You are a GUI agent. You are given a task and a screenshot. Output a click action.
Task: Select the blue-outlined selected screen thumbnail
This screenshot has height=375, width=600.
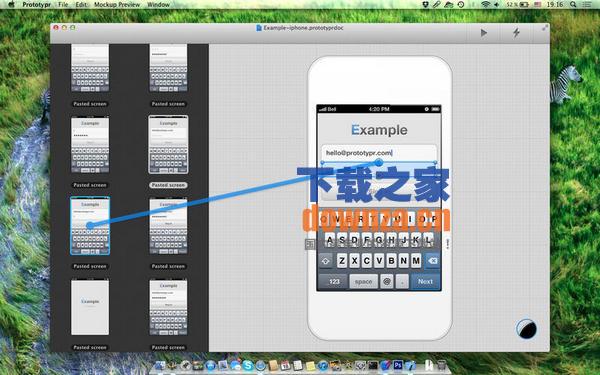point(90,226)
